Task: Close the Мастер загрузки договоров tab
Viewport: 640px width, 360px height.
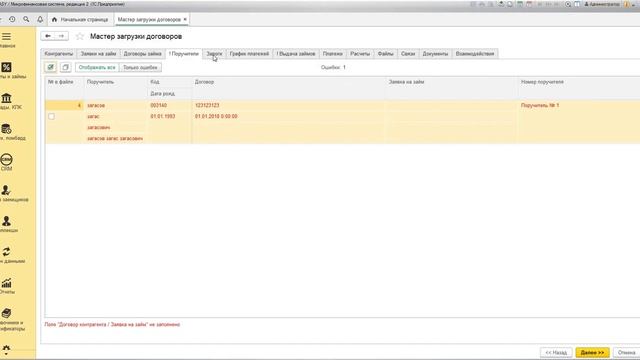Action: coord(185,19)
